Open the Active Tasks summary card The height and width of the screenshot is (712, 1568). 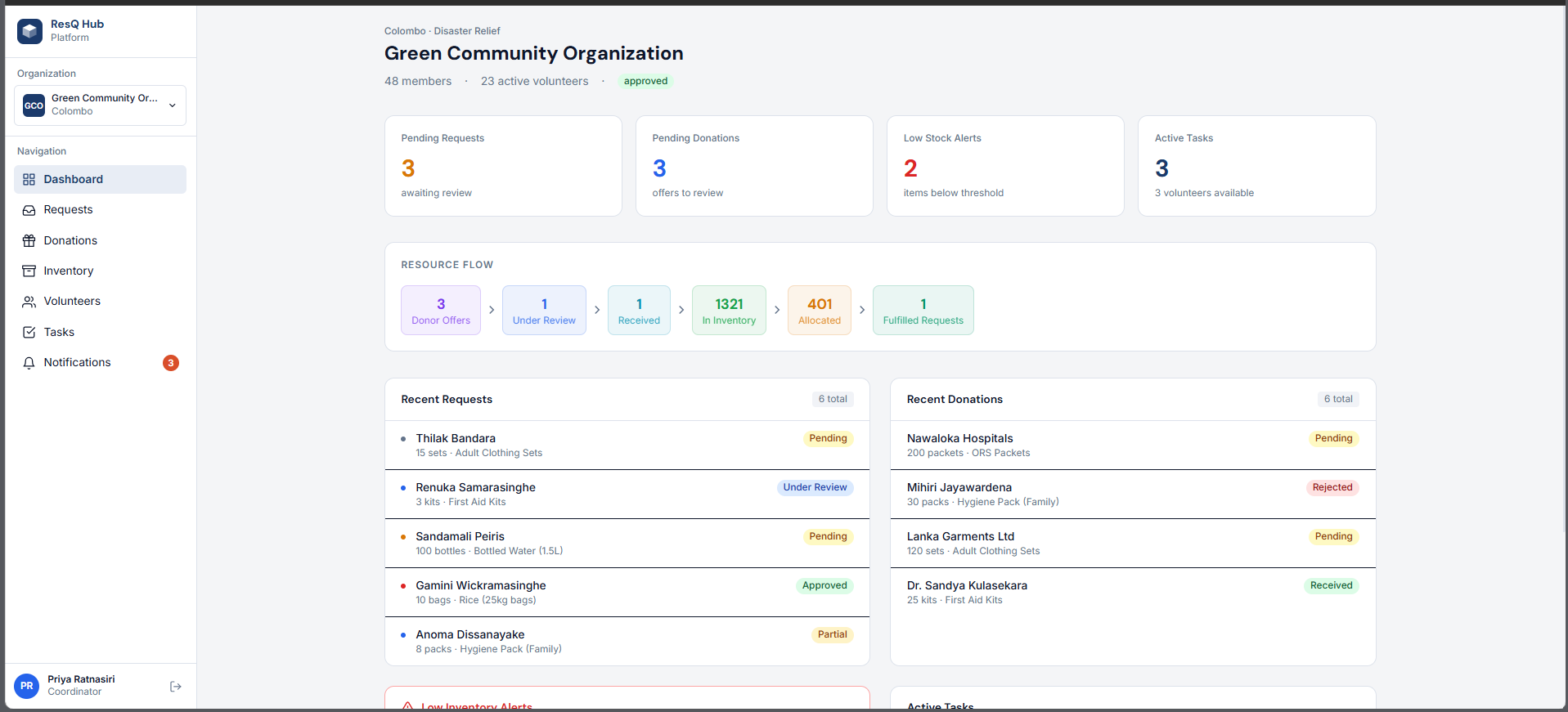tap(1256, 166)
